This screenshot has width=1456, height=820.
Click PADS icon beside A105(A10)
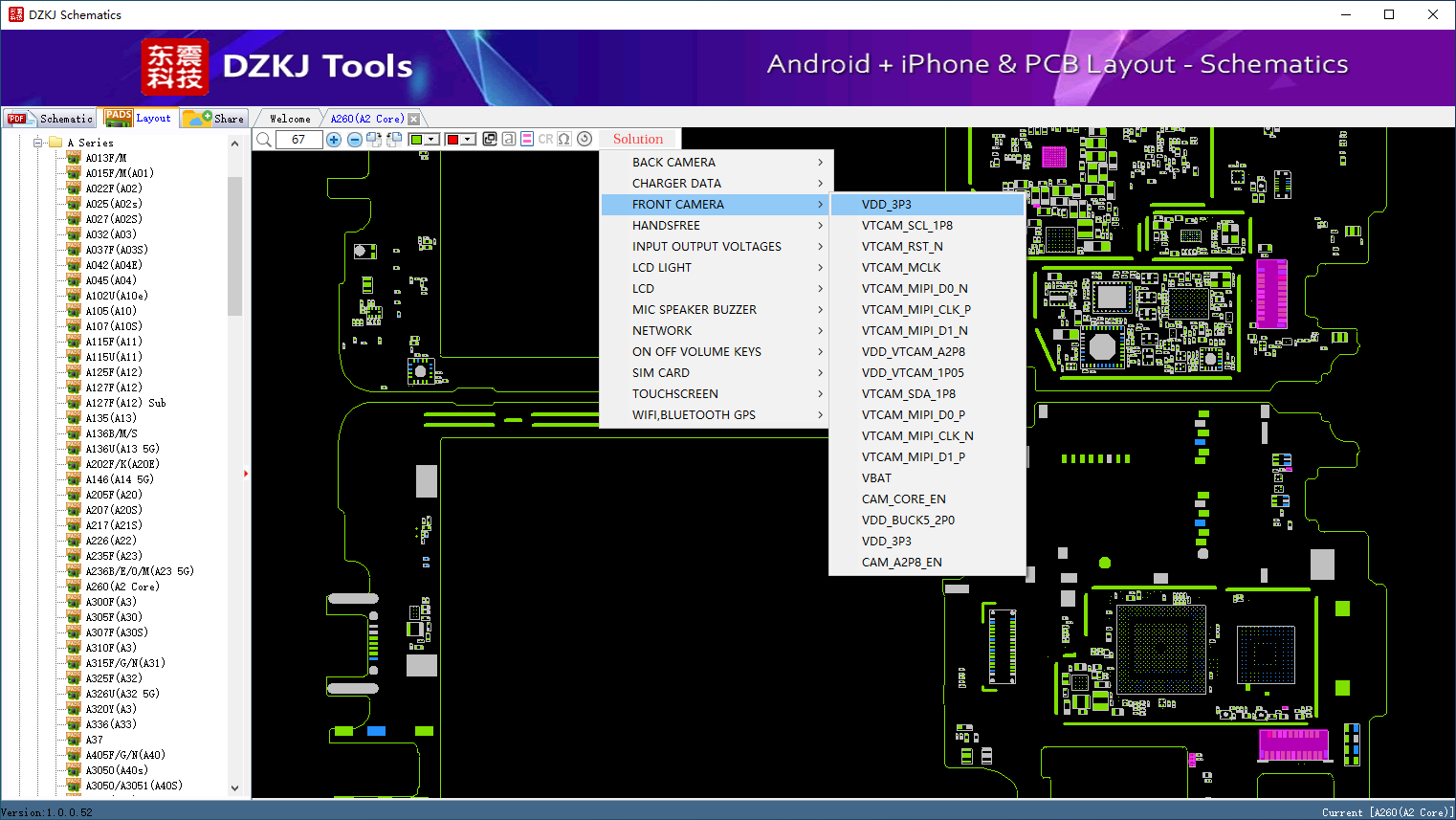[74, 311]
